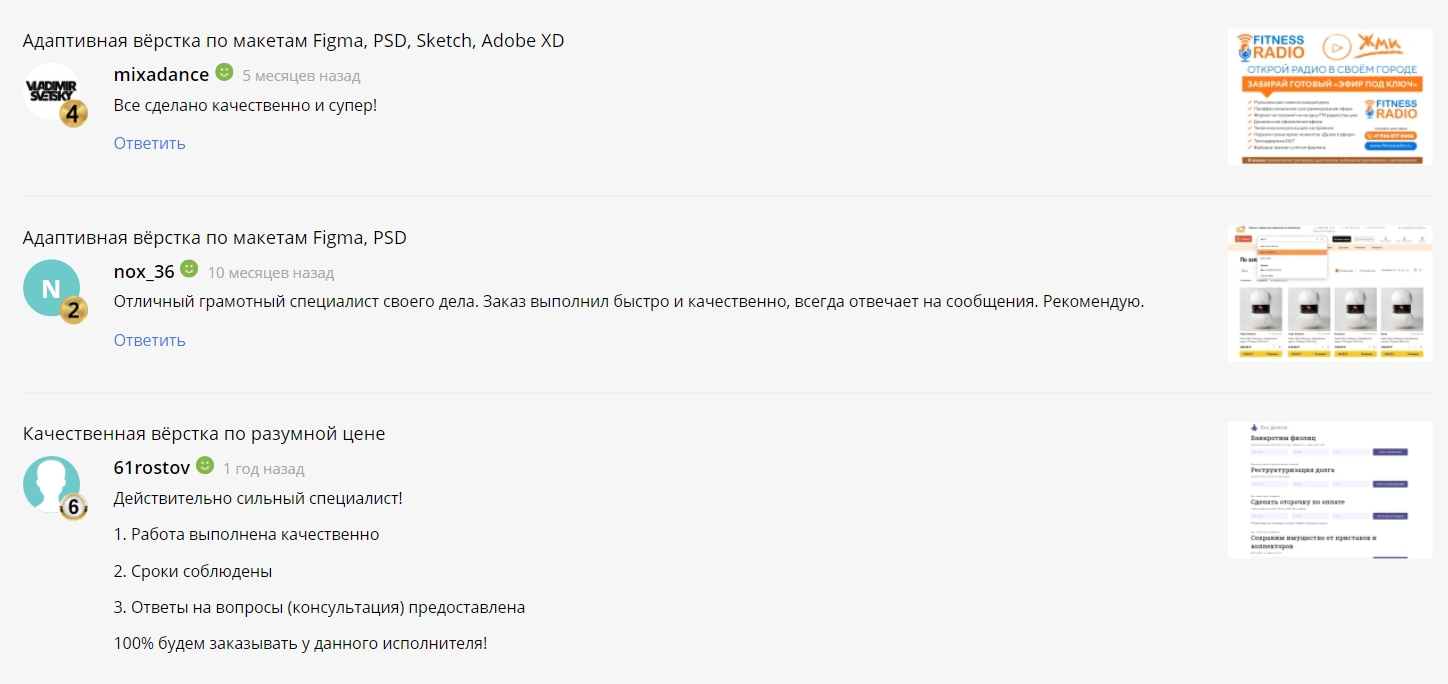Open the nox_36 username profile
The image size is (1448, 684).
(144, 272)
